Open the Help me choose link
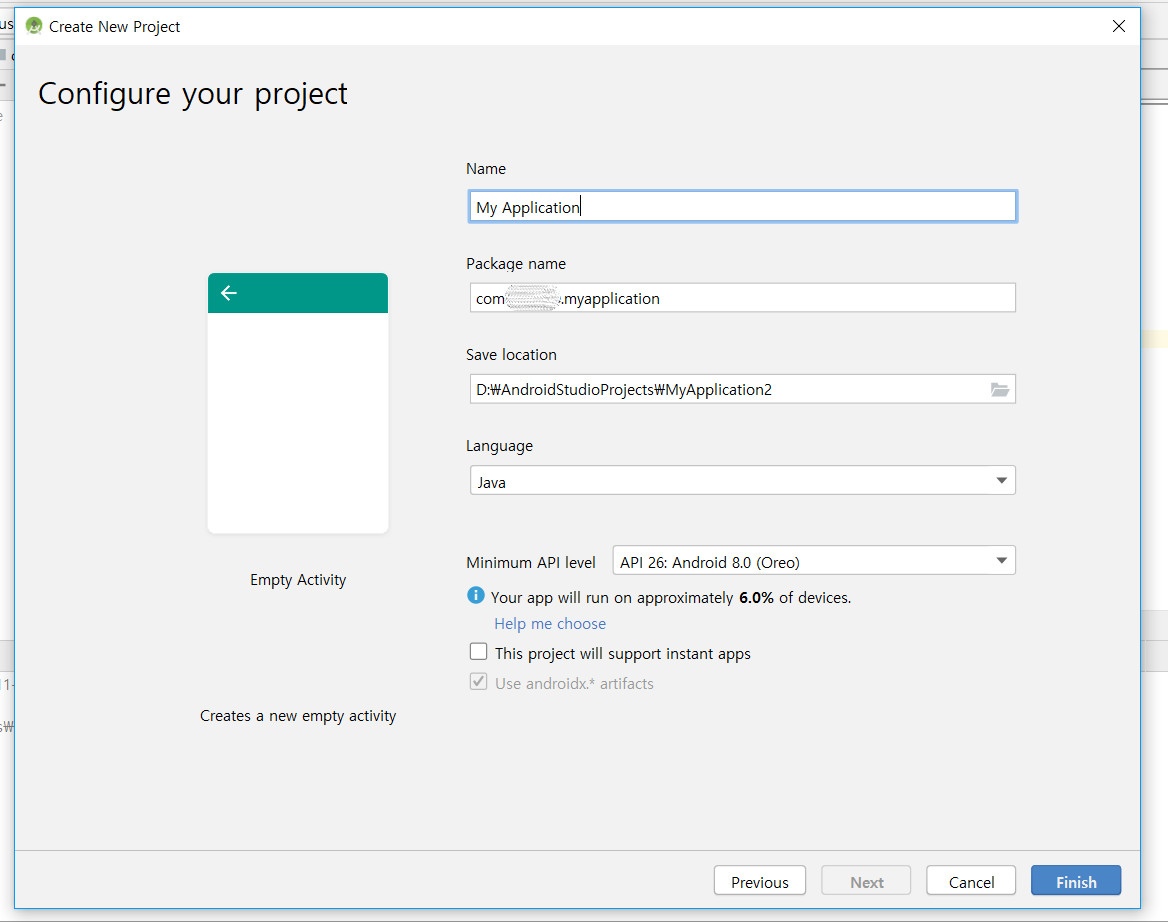 click(x=550, y=623)
